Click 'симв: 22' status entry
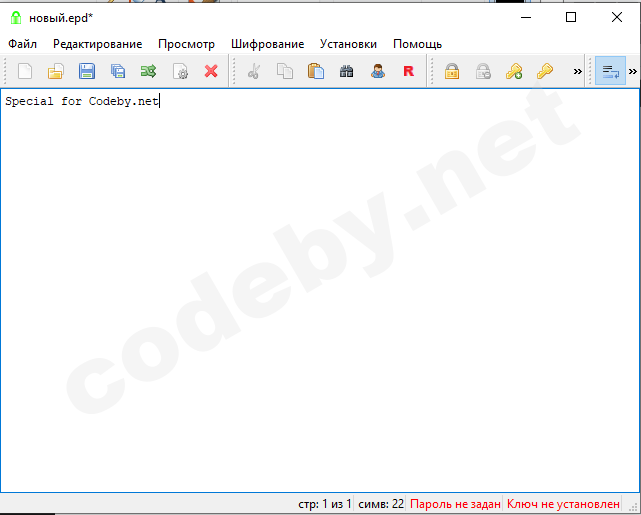641x515 pixels. 381,504
